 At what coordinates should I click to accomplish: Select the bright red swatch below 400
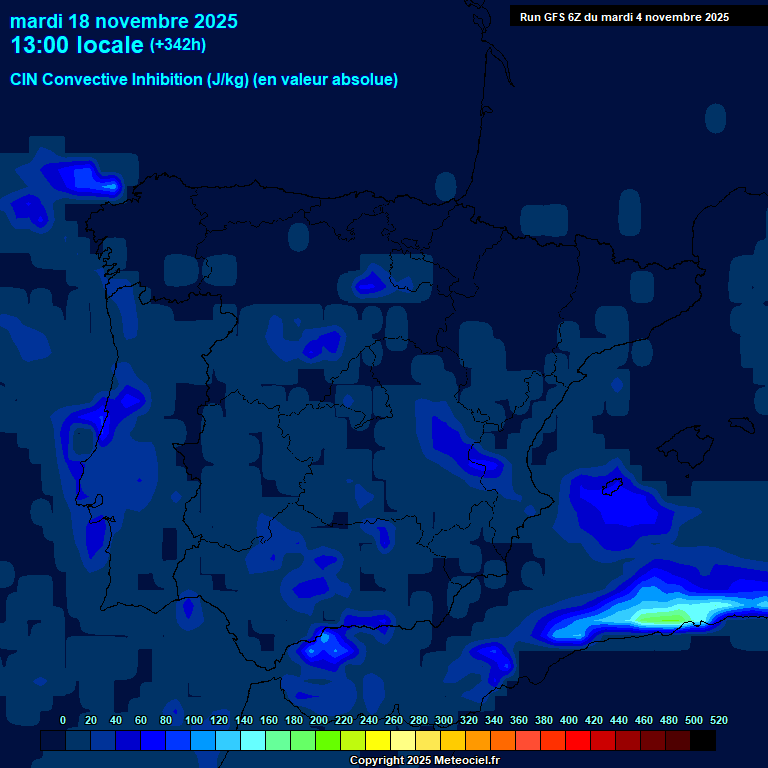pos(578,741)
